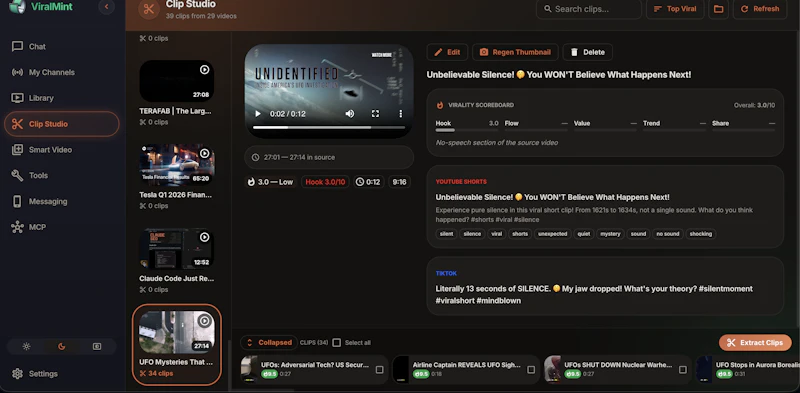Play the clip video
This screenshot has width=800, height=393.
(x=258, y=114)
